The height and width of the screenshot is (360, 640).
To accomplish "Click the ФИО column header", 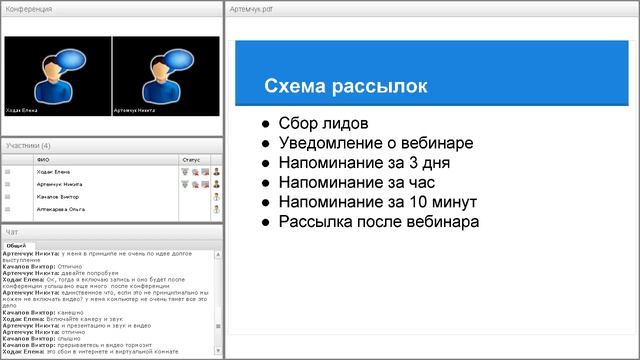I will (106, 160).
